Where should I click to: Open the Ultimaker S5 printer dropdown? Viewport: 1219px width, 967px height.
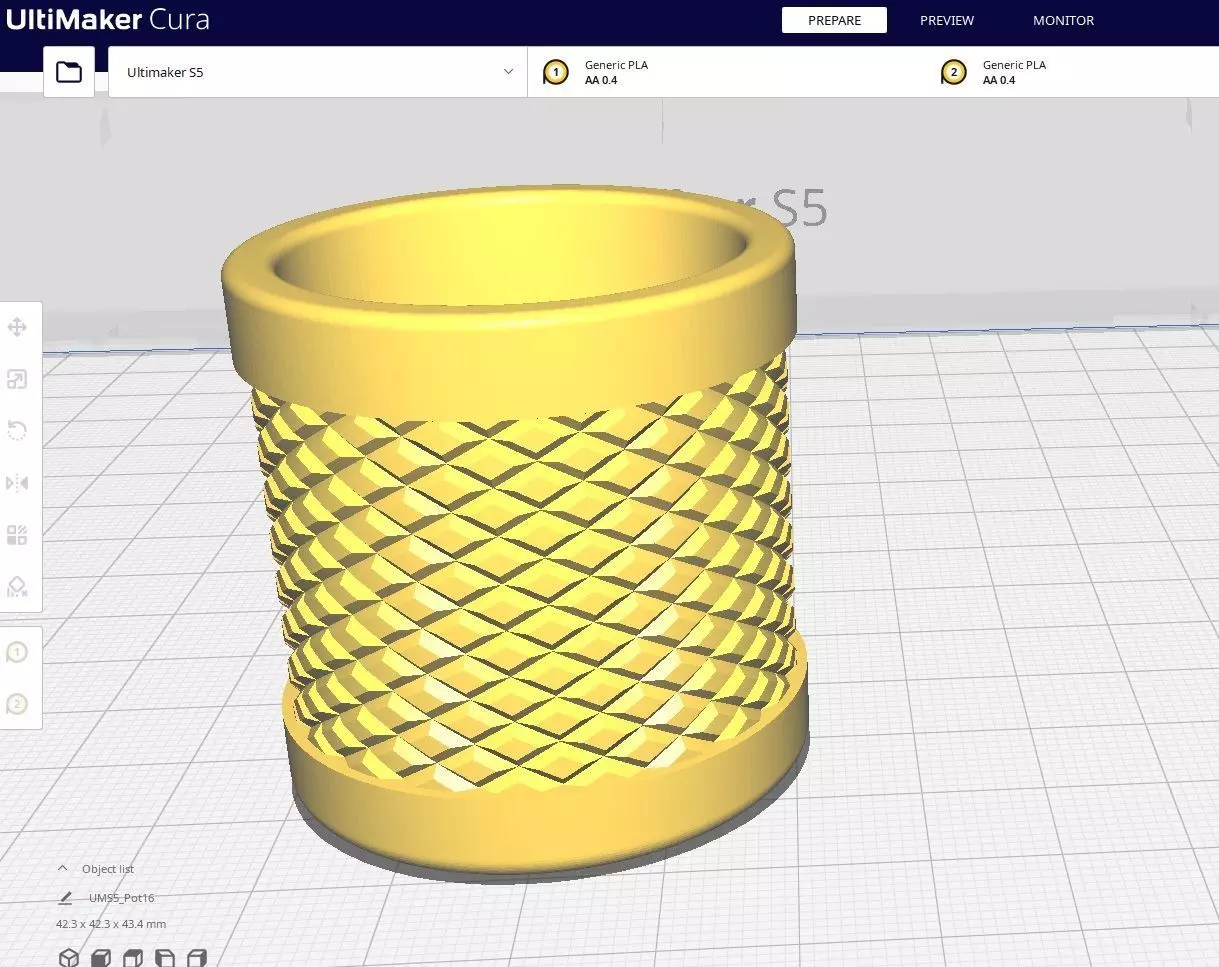click(x=318, y=72)
